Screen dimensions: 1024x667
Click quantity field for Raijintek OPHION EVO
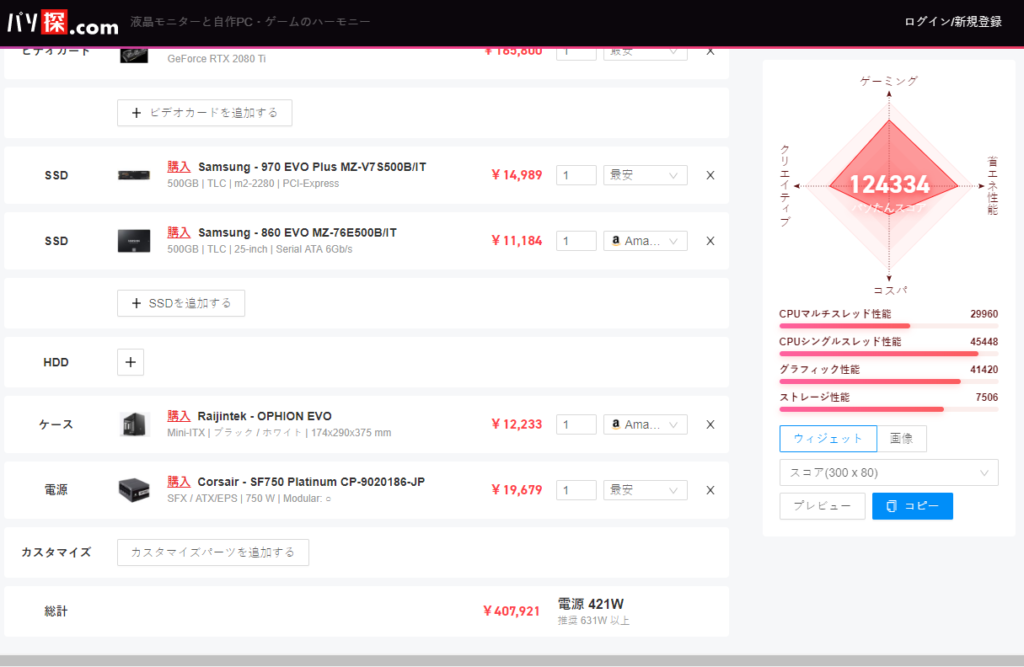(x=576, y=425)
